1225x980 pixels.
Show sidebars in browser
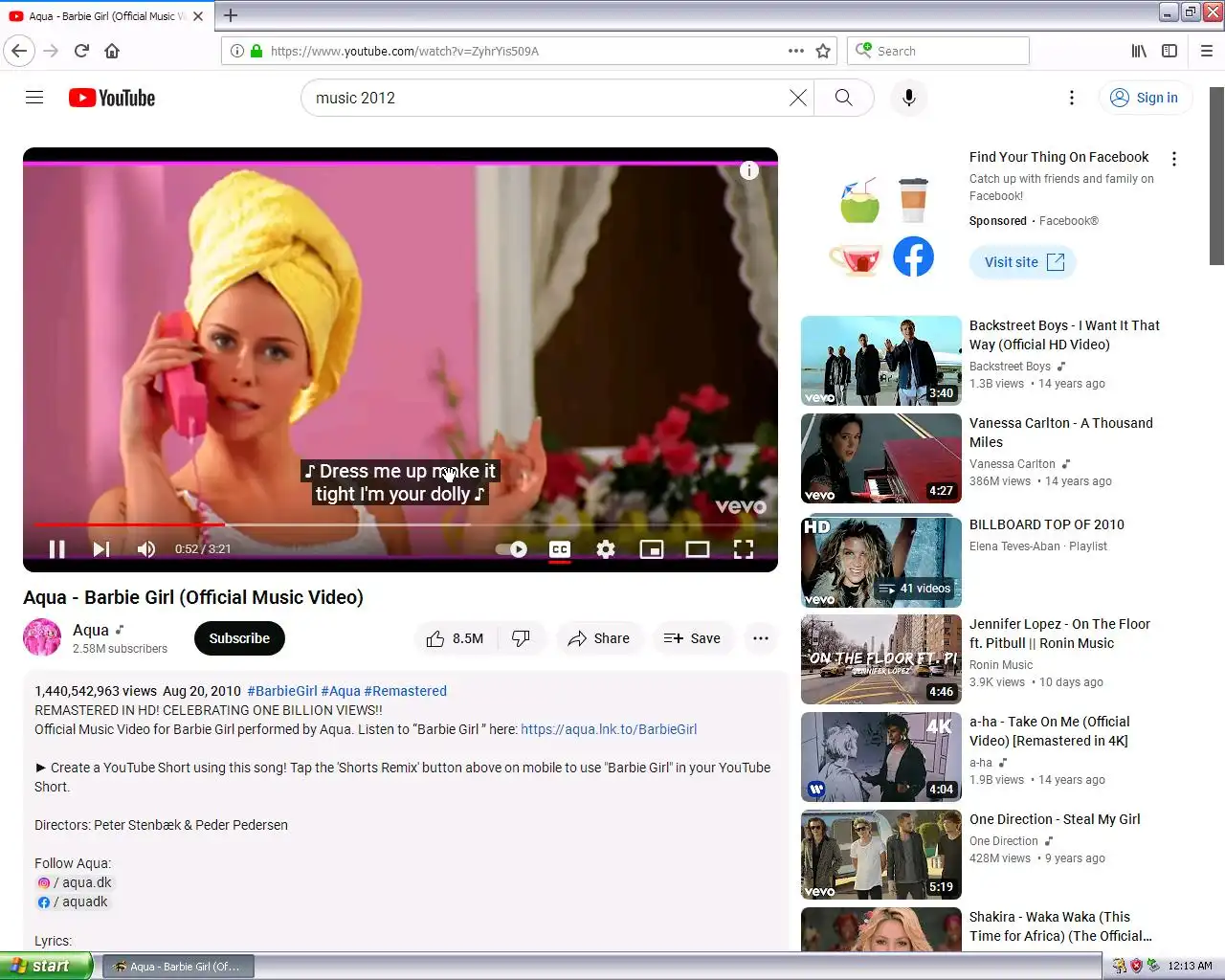pos(1169,51)
